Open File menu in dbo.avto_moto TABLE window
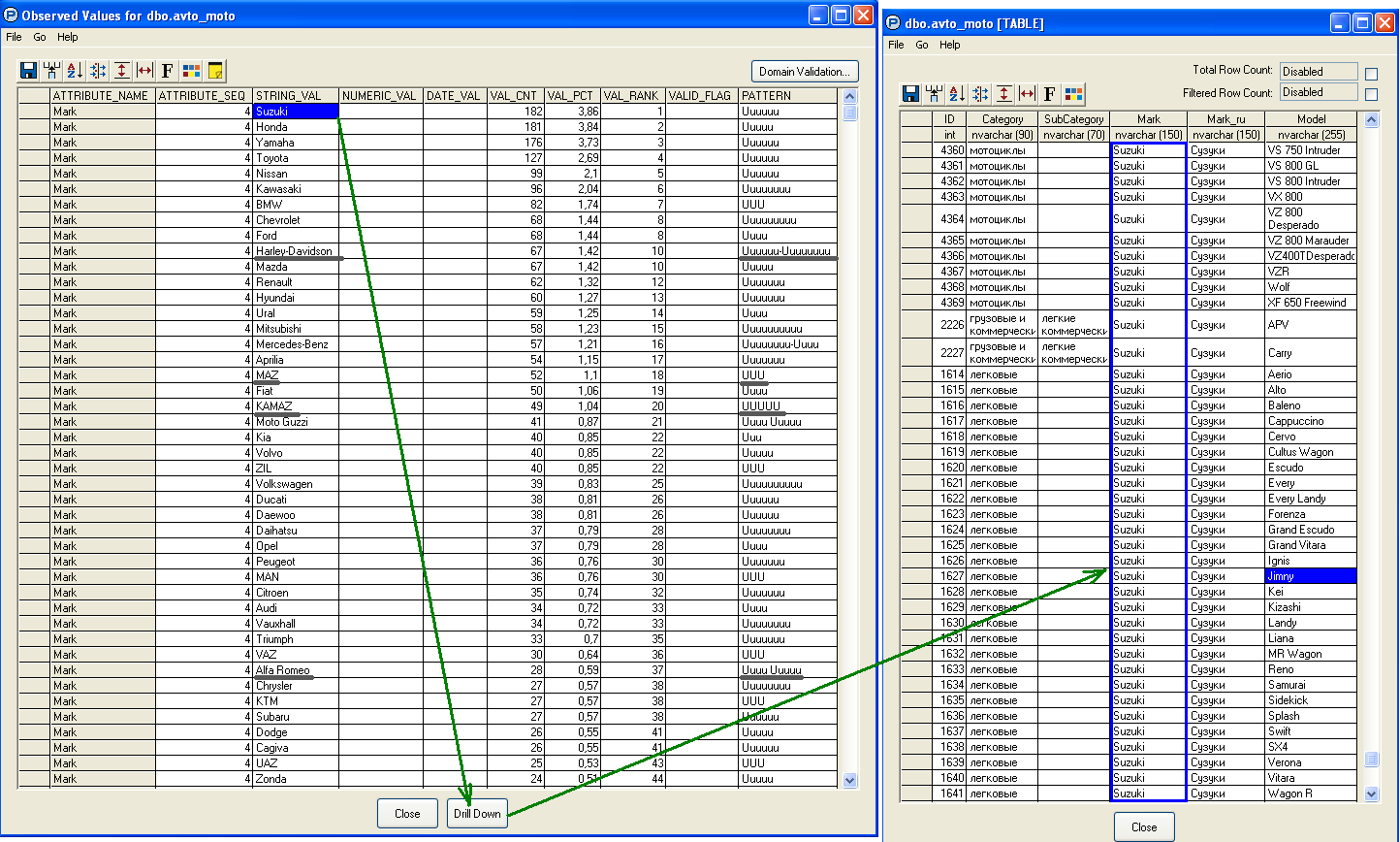 (x=896, y=45)
